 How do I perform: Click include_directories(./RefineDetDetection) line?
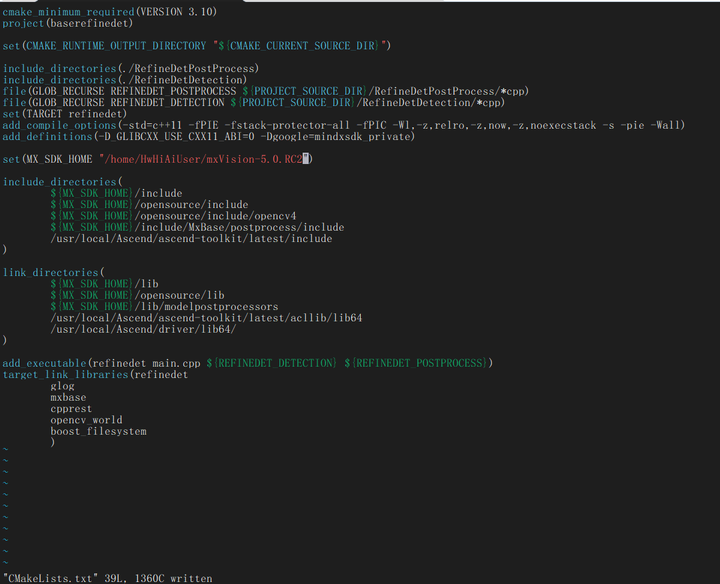click(x=125, y=80)
